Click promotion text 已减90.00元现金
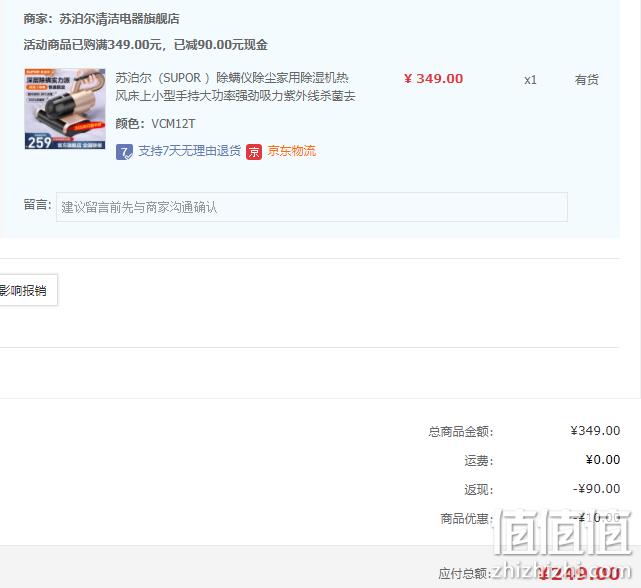Image resolution: width=641 pixels, height=588 pixels. (221, 45)
